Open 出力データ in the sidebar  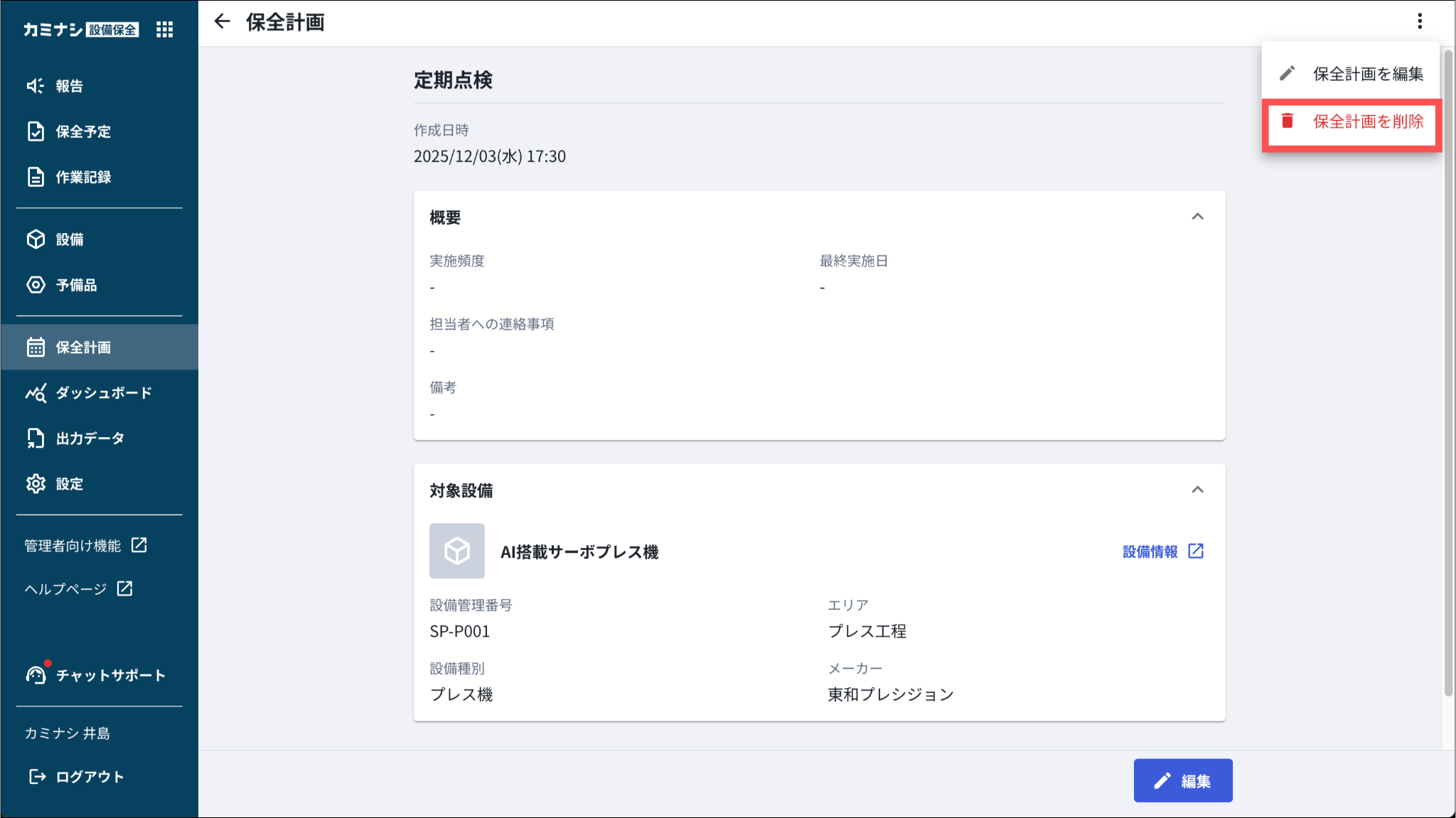point(90,438)
